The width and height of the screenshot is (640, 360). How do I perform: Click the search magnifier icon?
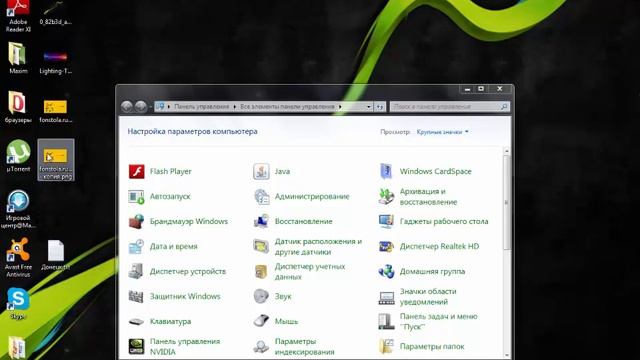point(504,107)
